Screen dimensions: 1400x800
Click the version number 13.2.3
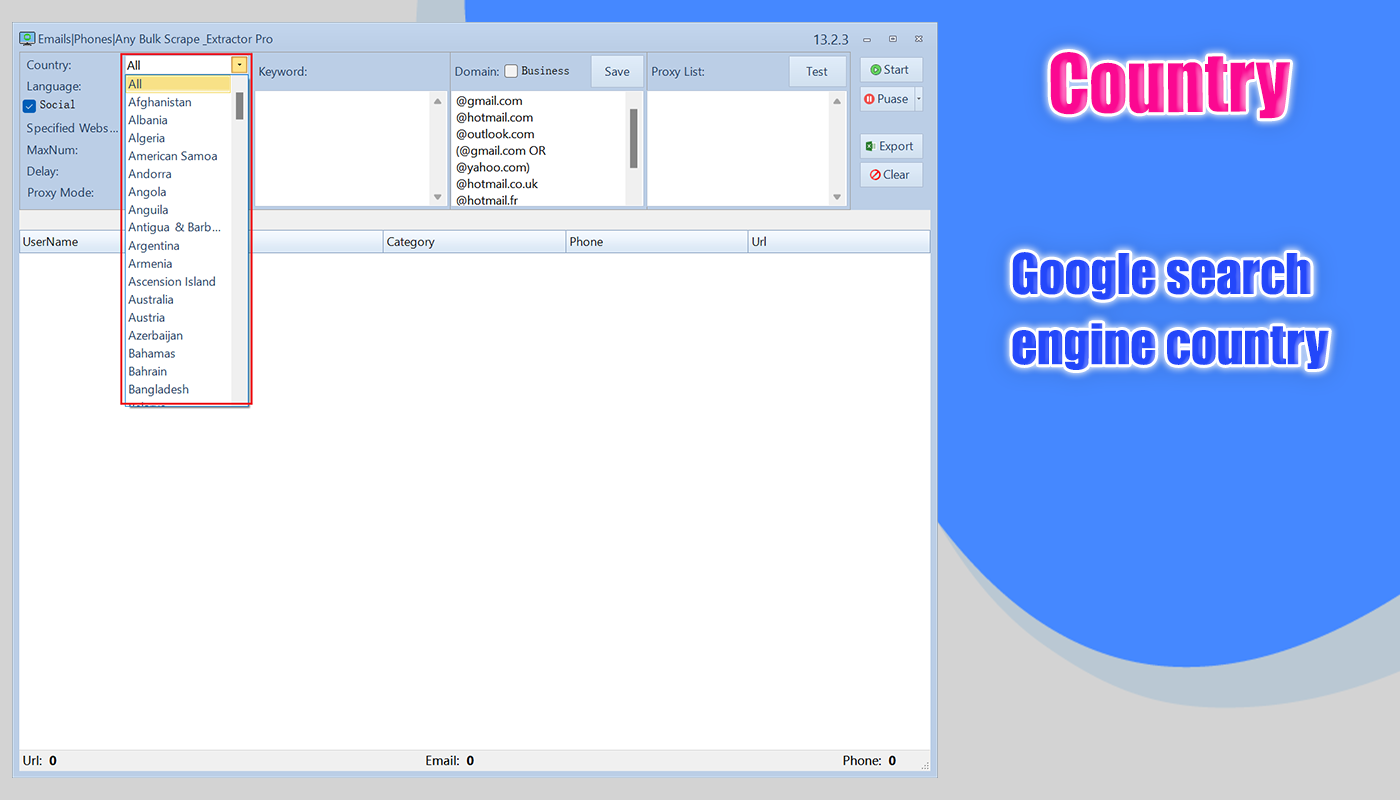point(831,40)
